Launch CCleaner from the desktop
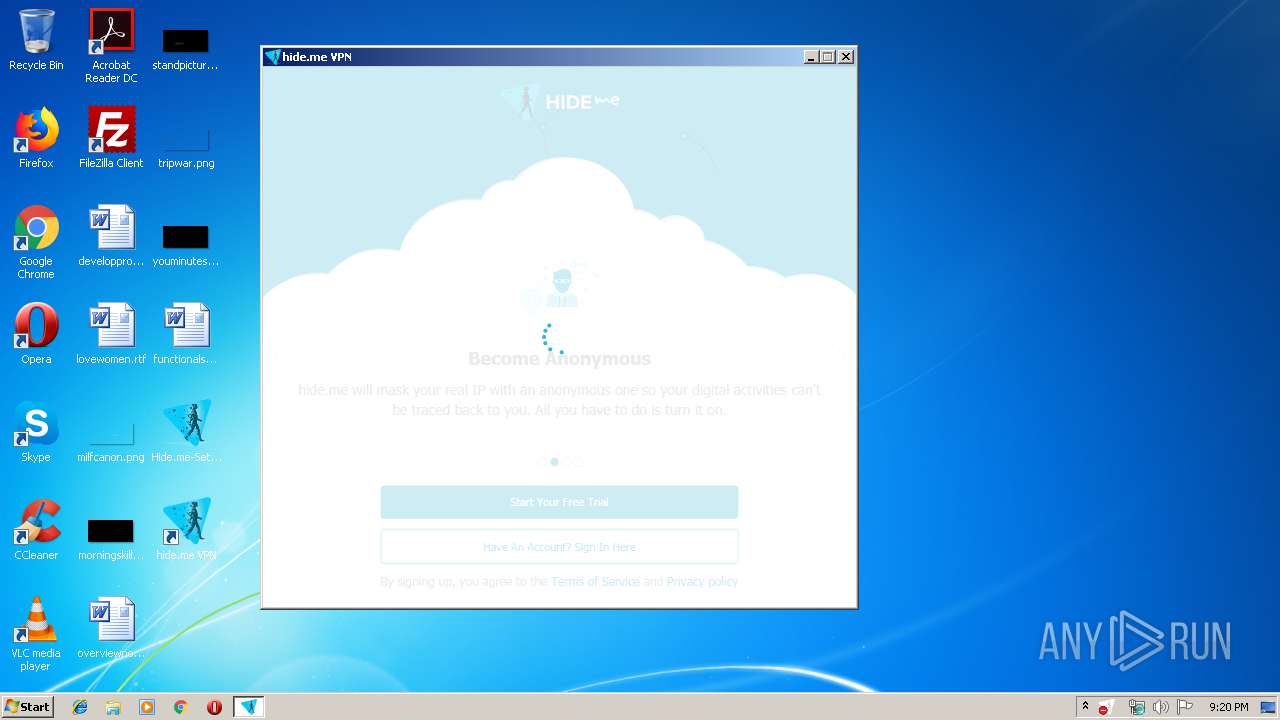Image resolution: width=1280 pixels, height=720 pixels. coord(36,530)
